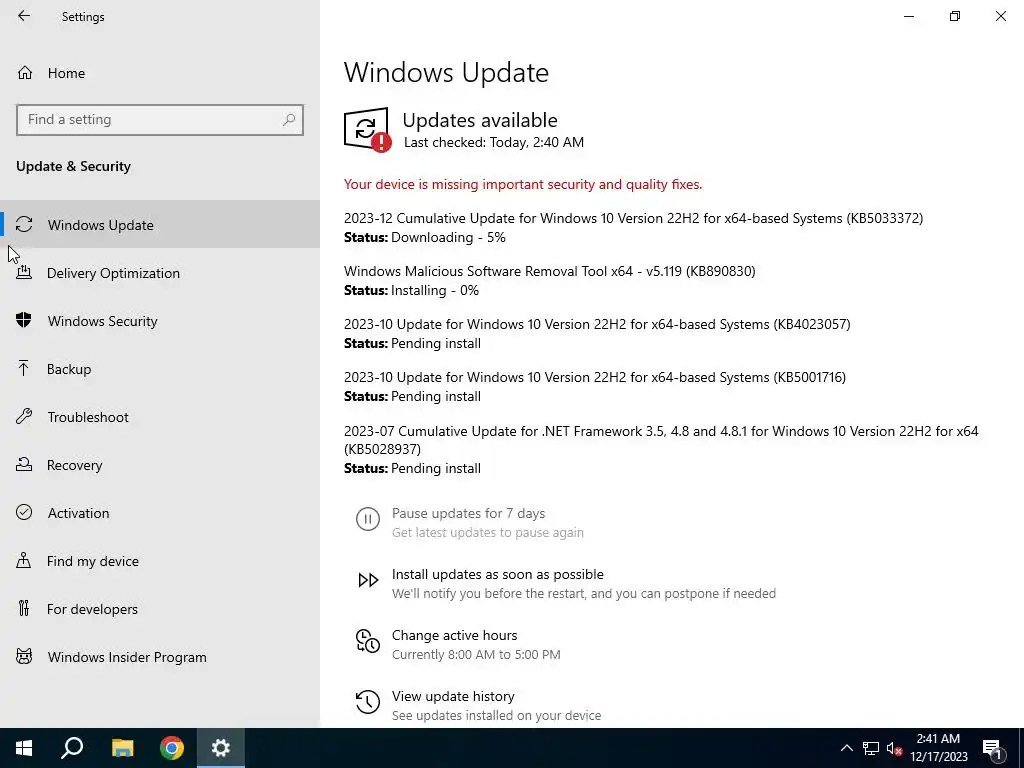Click the KB5033372 cumulative update title
This screenshot has width=1024, height=768.
pyautogui.click(x=633, y=218)
